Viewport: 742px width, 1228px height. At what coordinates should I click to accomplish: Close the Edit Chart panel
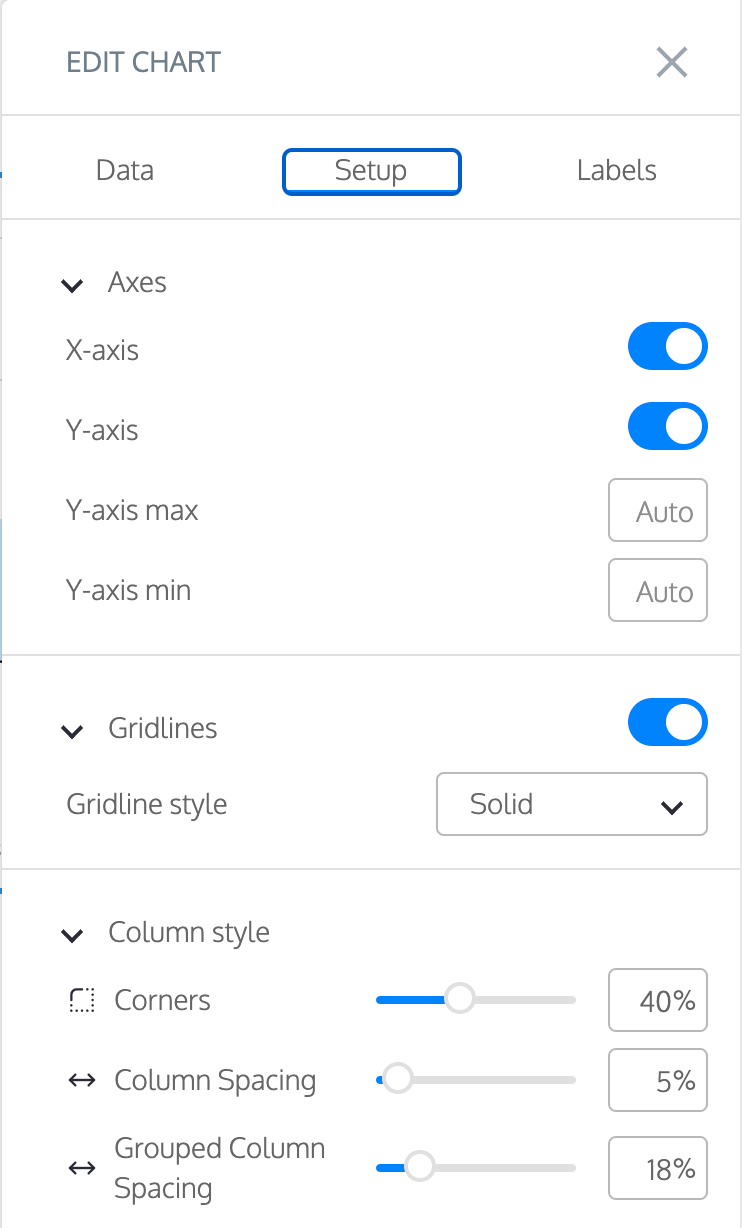click(x=671, y=62)
